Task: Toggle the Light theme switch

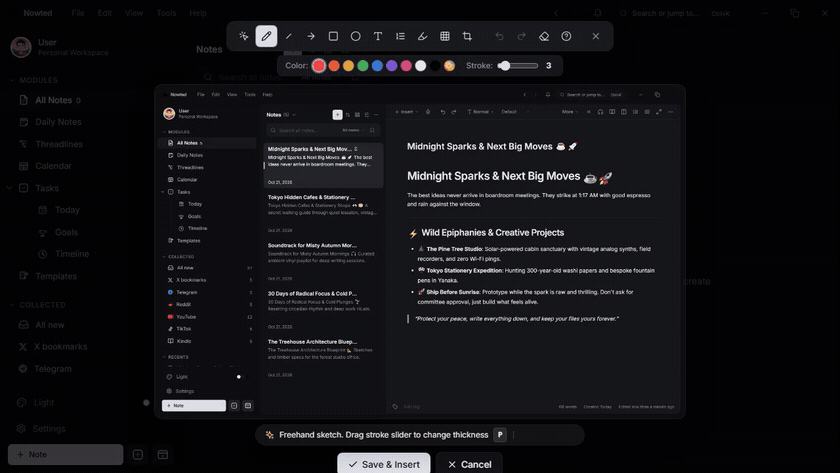Action: [146, 402]
